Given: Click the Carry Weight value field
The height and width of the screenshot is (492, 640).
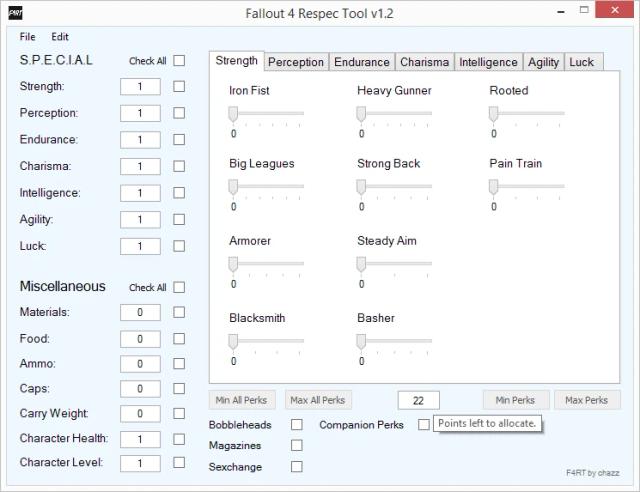Looking at the screenshot, I should pos(140,414).
